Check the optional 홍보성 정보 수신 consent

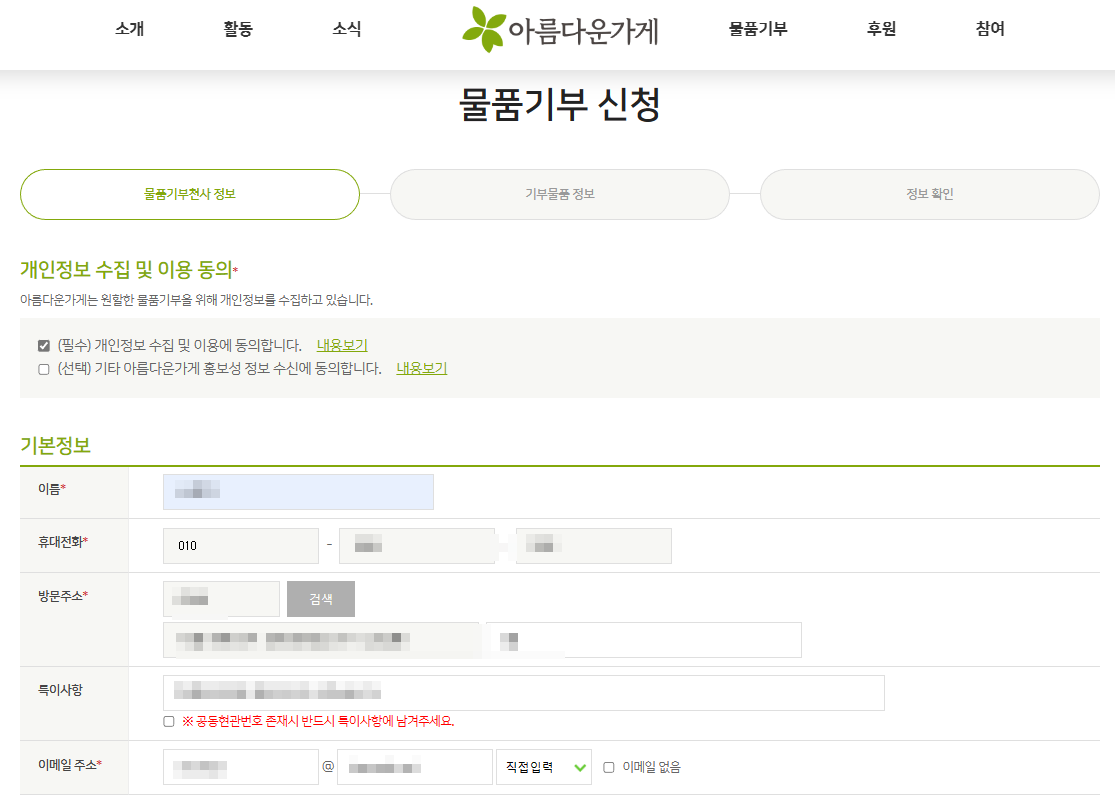[44, 369]
